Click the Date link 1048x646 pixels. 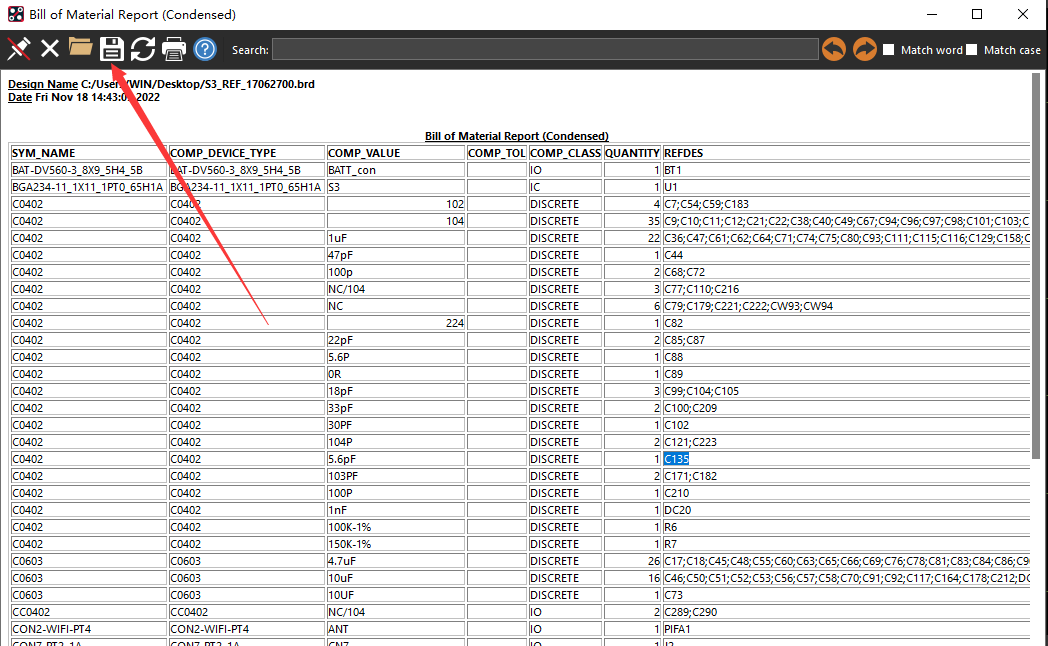coord(20,98)
